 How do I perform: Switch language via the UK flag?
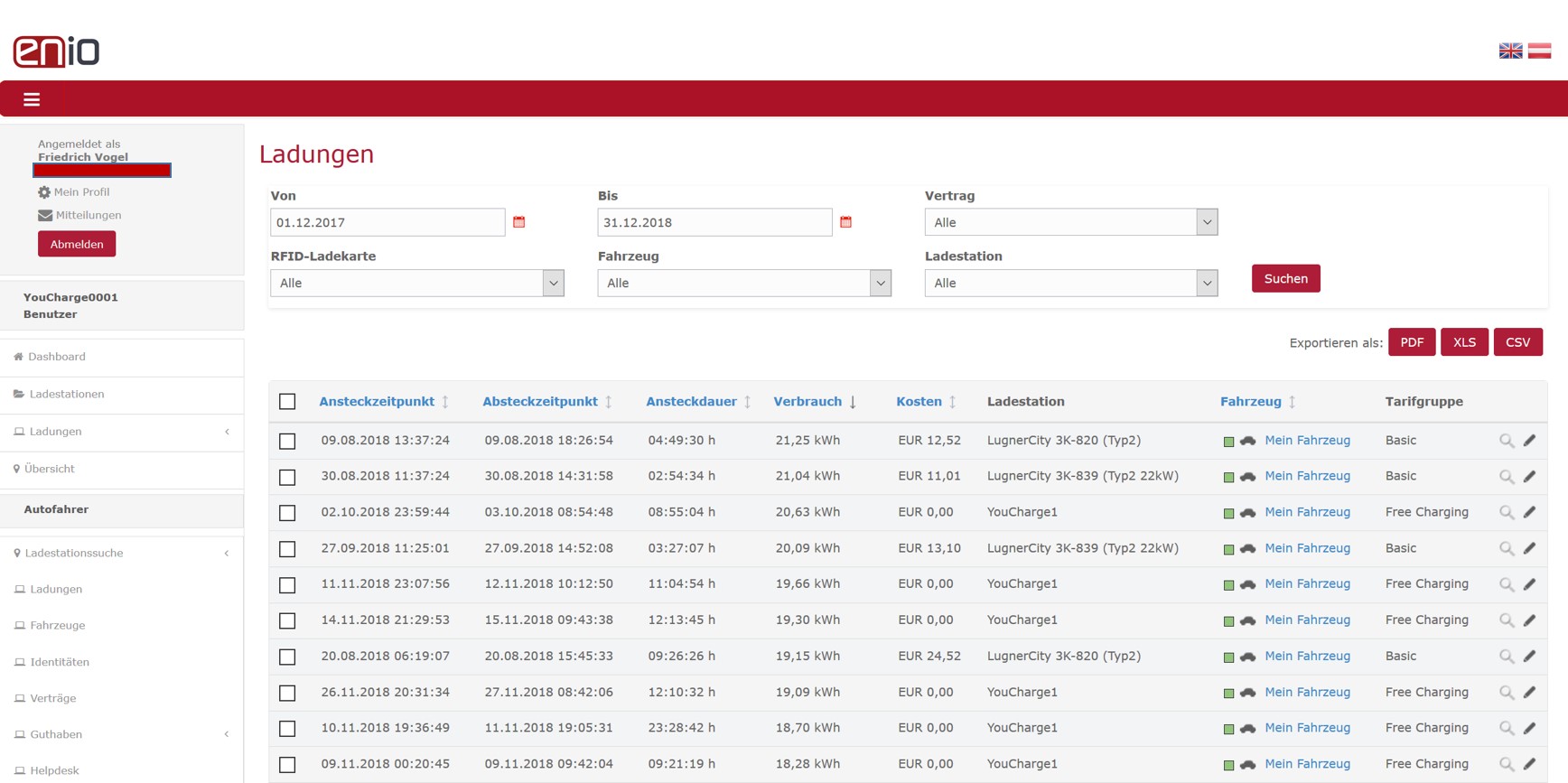click(1510, 51)
